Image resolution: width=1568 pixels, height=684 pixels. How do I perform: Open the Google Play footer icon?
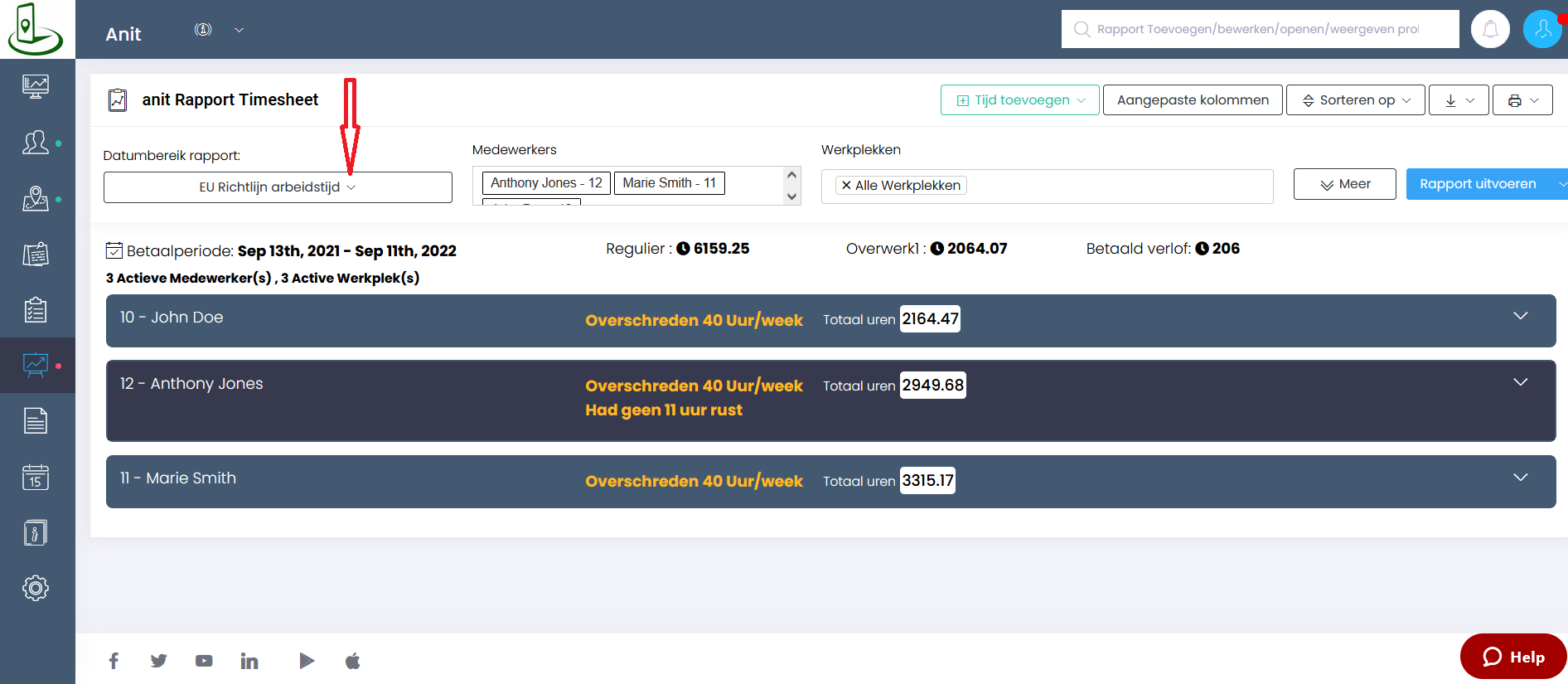(307, 661)
